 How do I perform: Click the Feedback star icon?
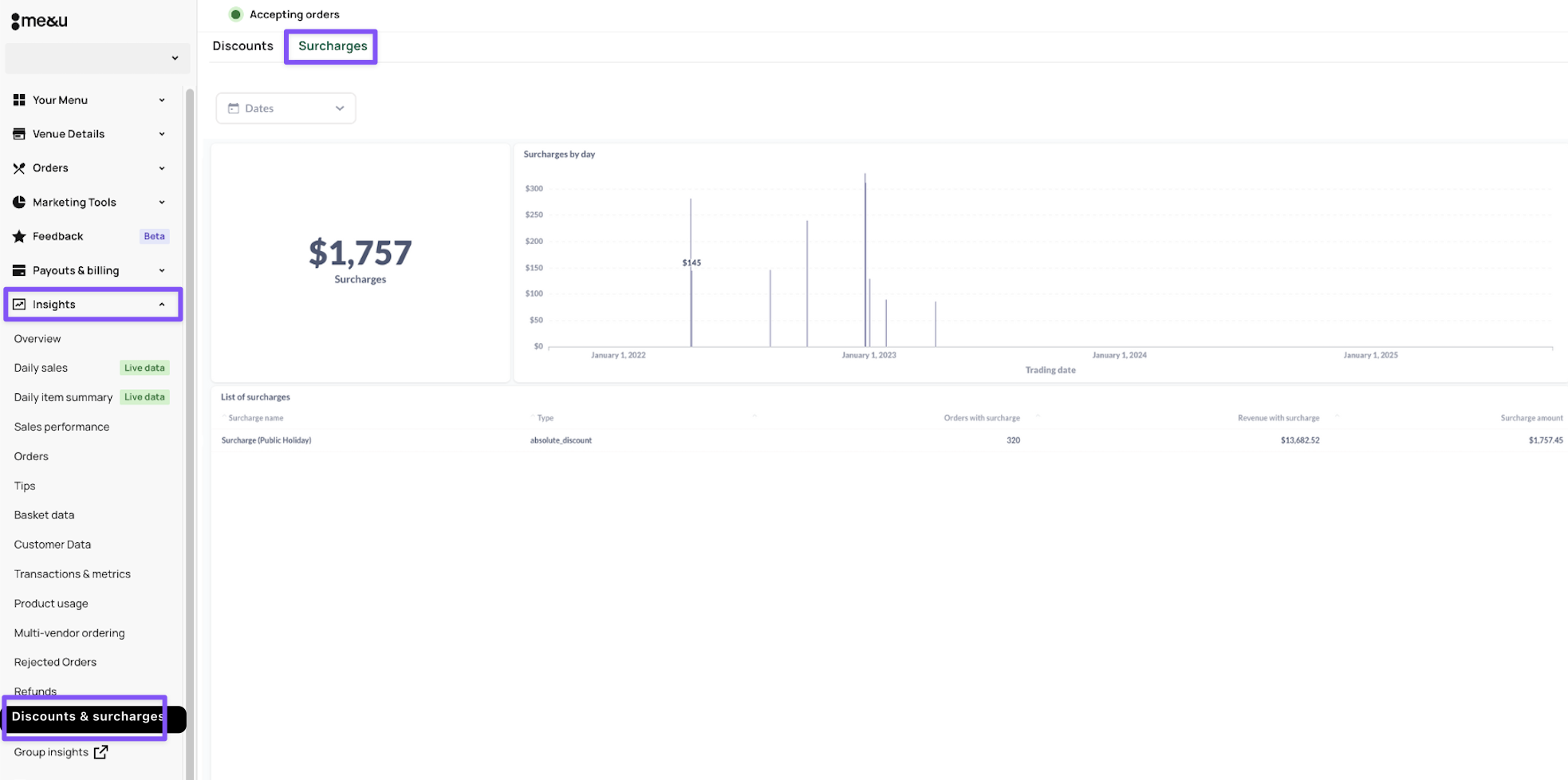19,236
